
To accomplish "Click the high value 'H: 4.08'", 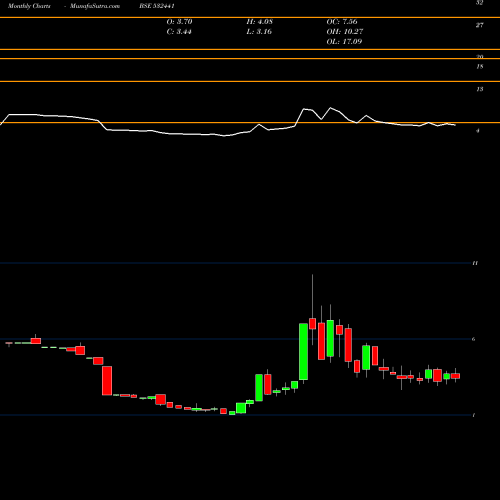I will pos(260,22).
